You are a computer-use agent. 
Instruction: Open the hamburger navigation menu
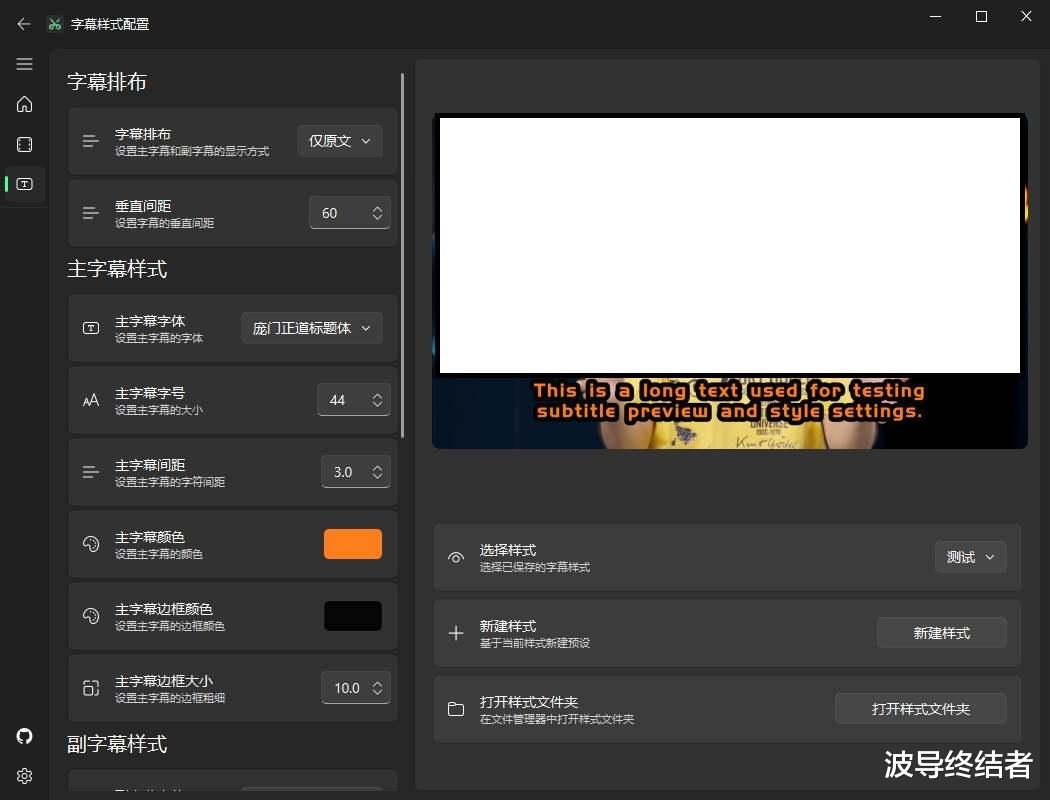pos(24,64)
